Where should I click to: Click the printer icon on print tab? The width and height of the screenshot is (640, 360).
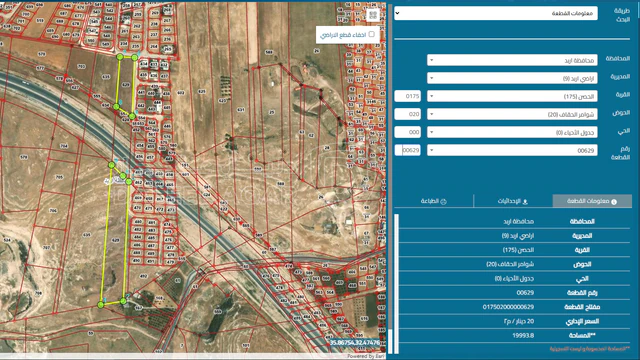click(443, 201)
